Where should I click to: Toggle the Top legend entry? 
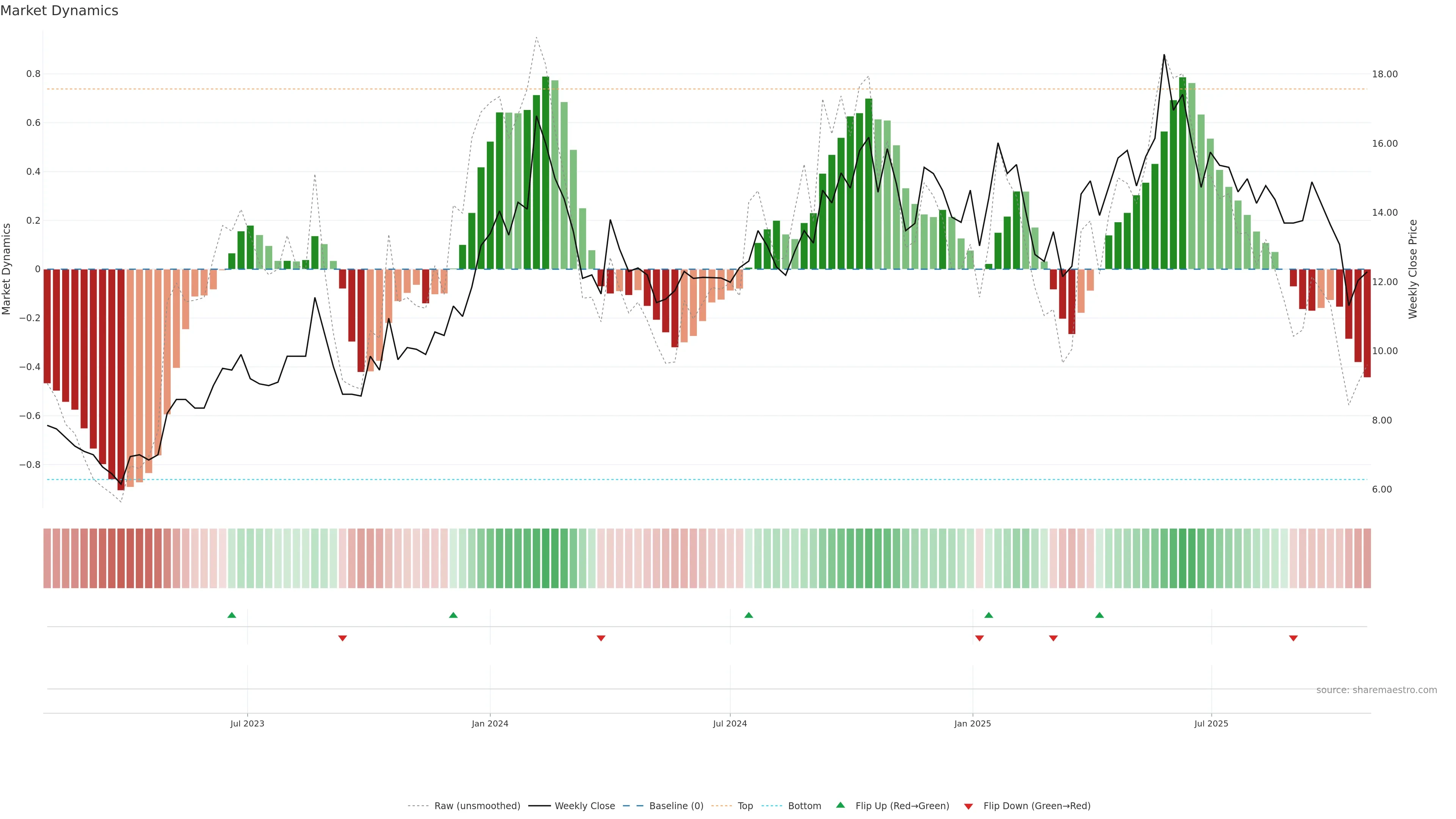point(745,806)
